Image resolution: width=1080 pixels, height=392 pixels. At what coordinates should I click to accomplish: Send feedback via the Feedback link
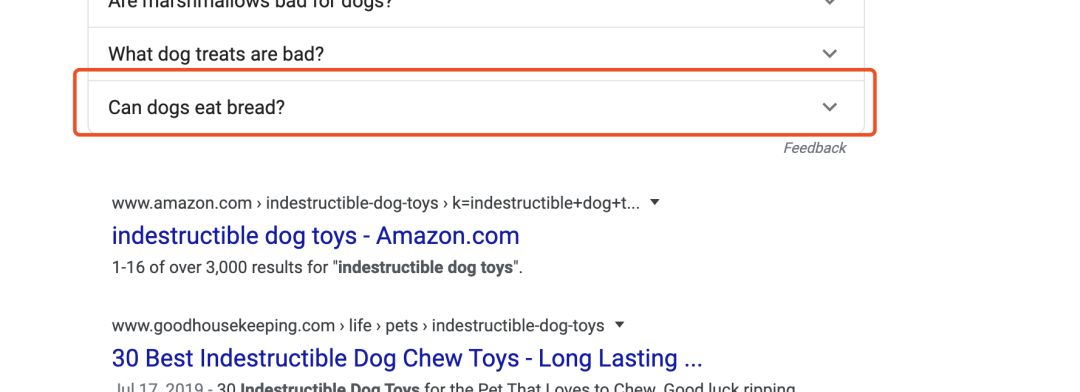[815, 148]
